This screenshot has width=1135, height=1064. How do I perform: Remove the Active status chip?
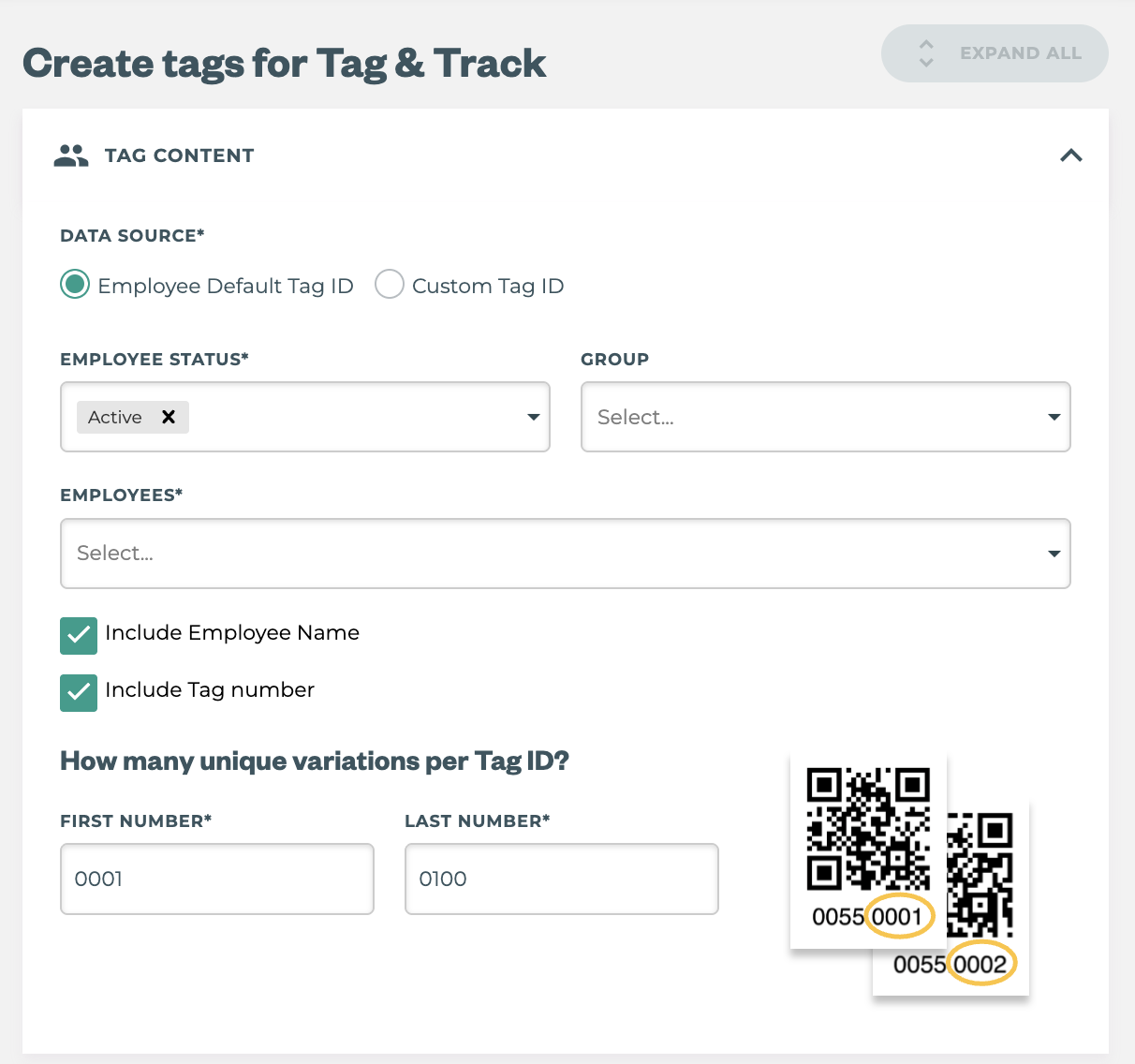169,417
